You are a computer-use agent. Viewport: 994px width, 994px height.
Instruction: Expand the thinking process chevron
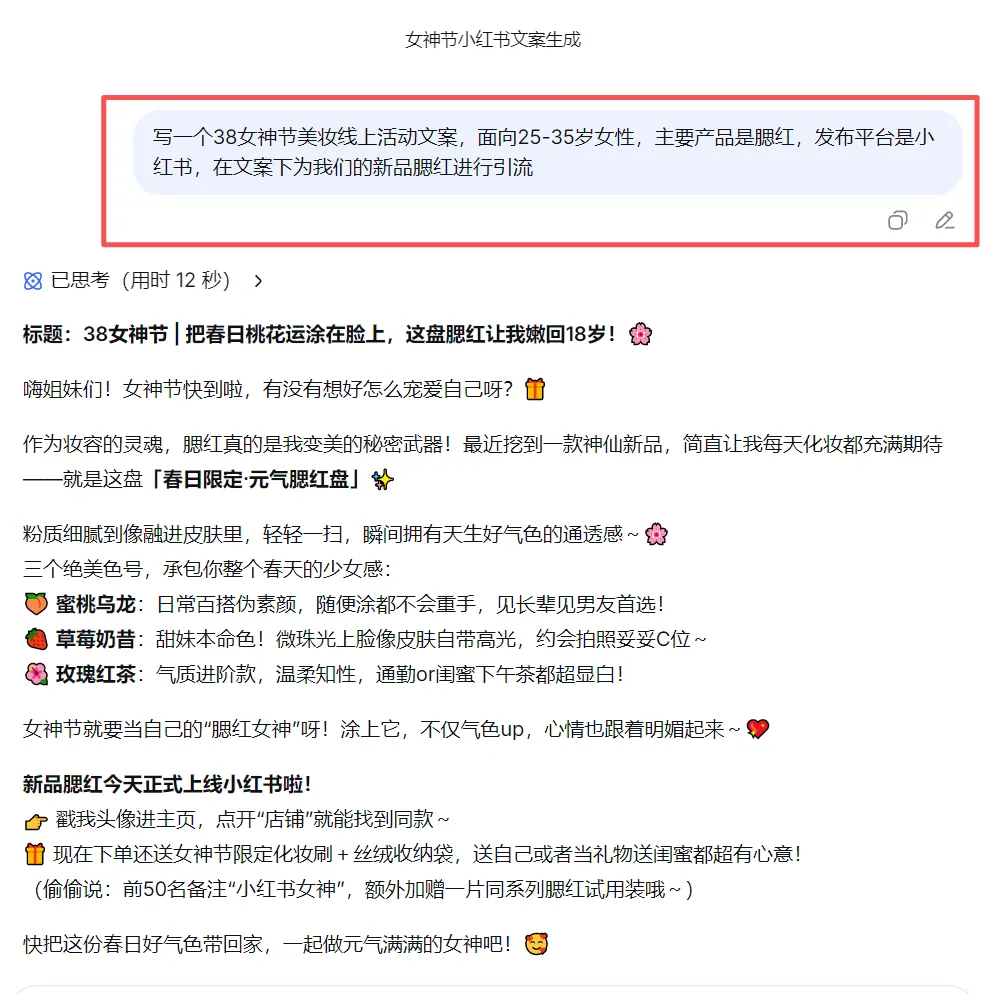pos(258,281)
